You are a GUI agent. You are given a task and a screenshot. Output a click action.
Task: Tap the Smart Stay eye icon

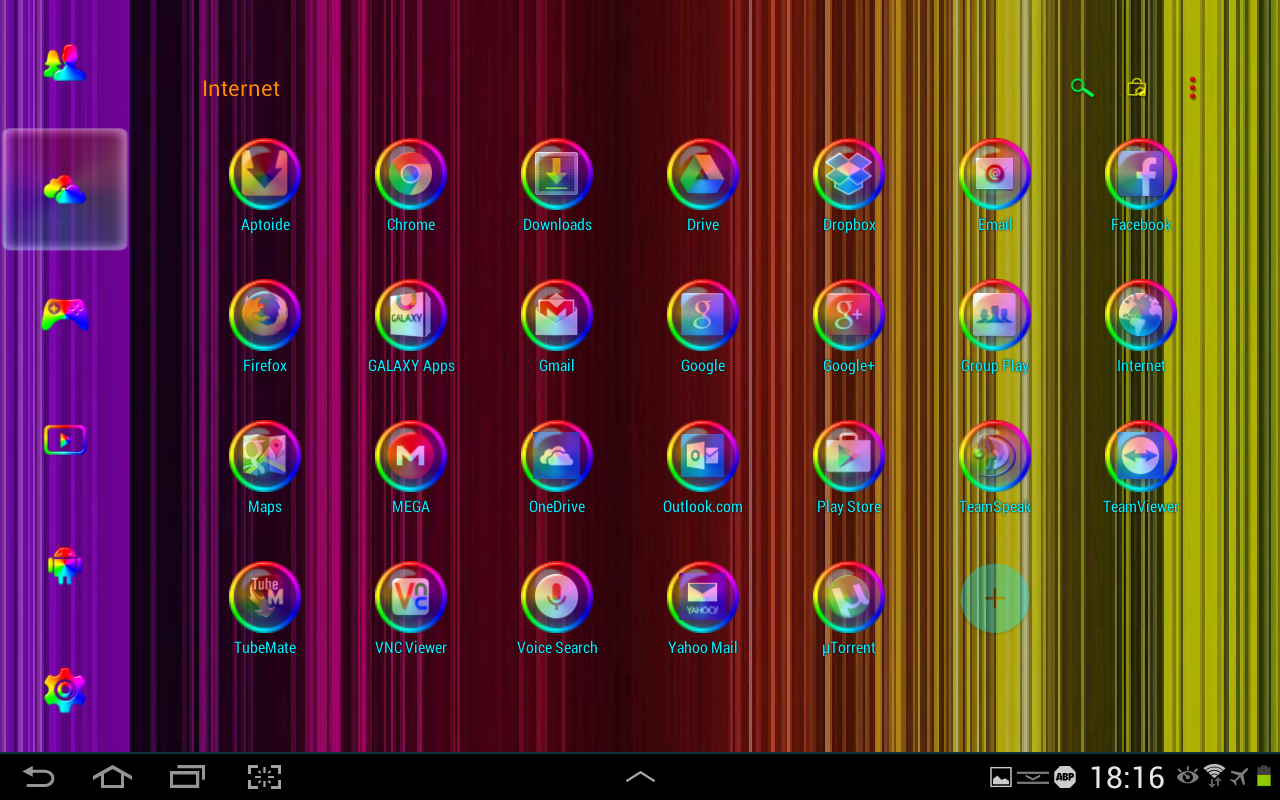pyautogui.click(x=1188, y=776)
